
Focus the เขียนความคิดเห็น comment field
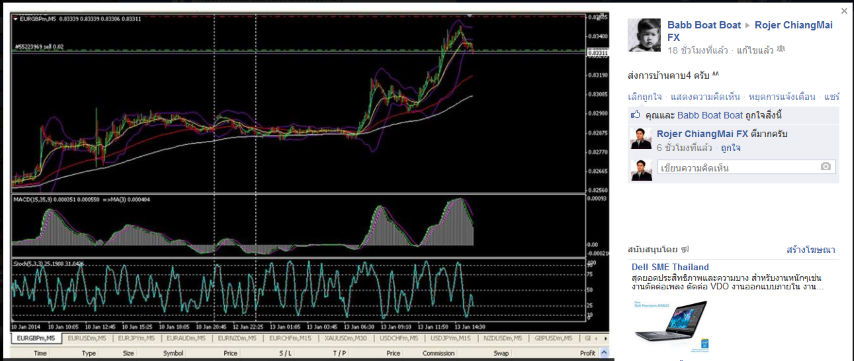746,167
